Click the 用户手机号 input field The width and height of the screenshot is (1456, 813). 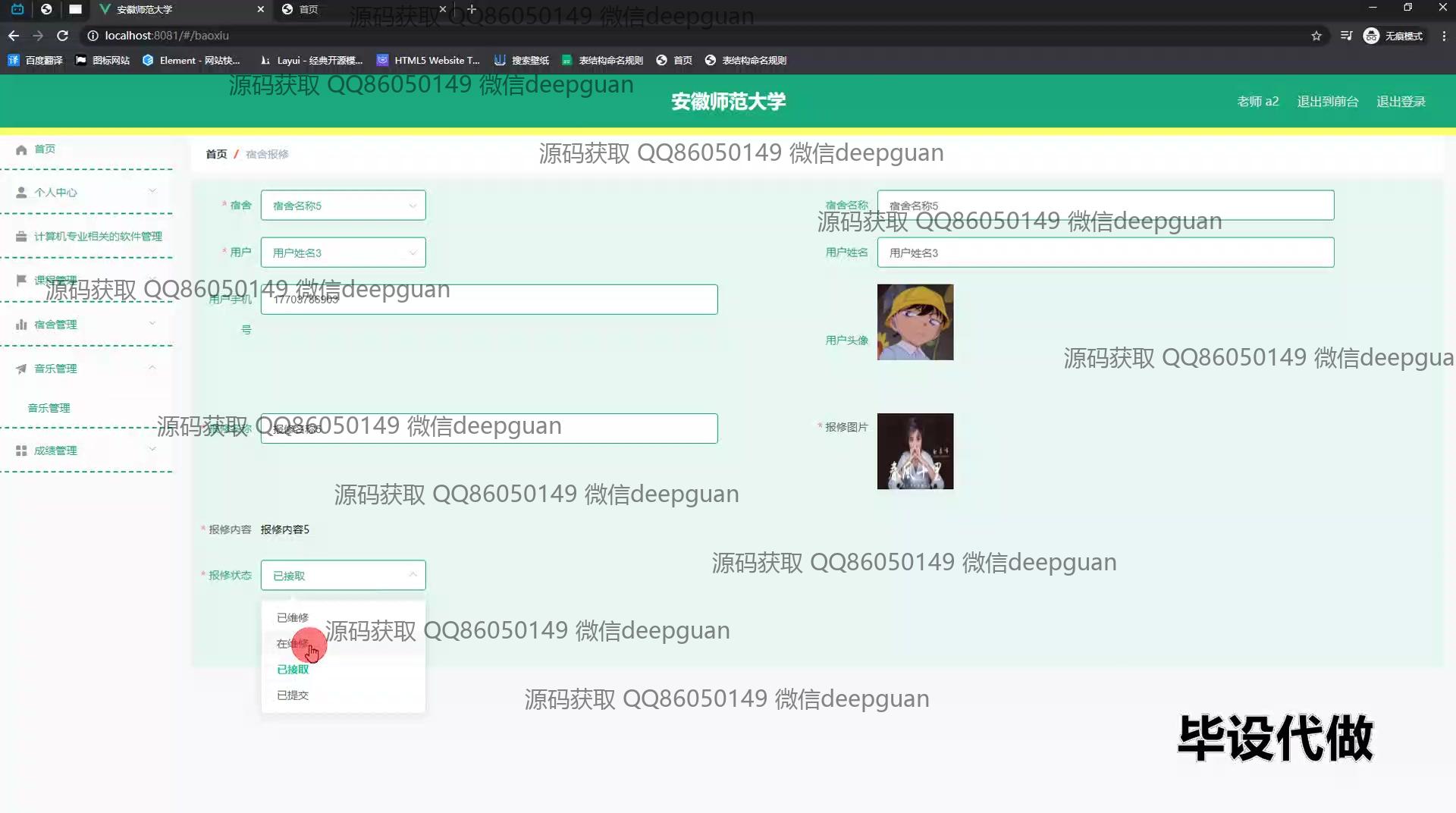[489, 300]
